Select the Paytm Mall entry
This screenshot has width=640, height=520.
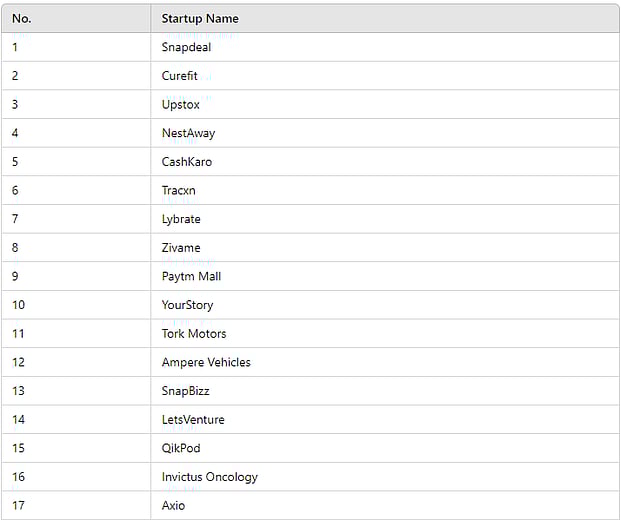[191, 277]
